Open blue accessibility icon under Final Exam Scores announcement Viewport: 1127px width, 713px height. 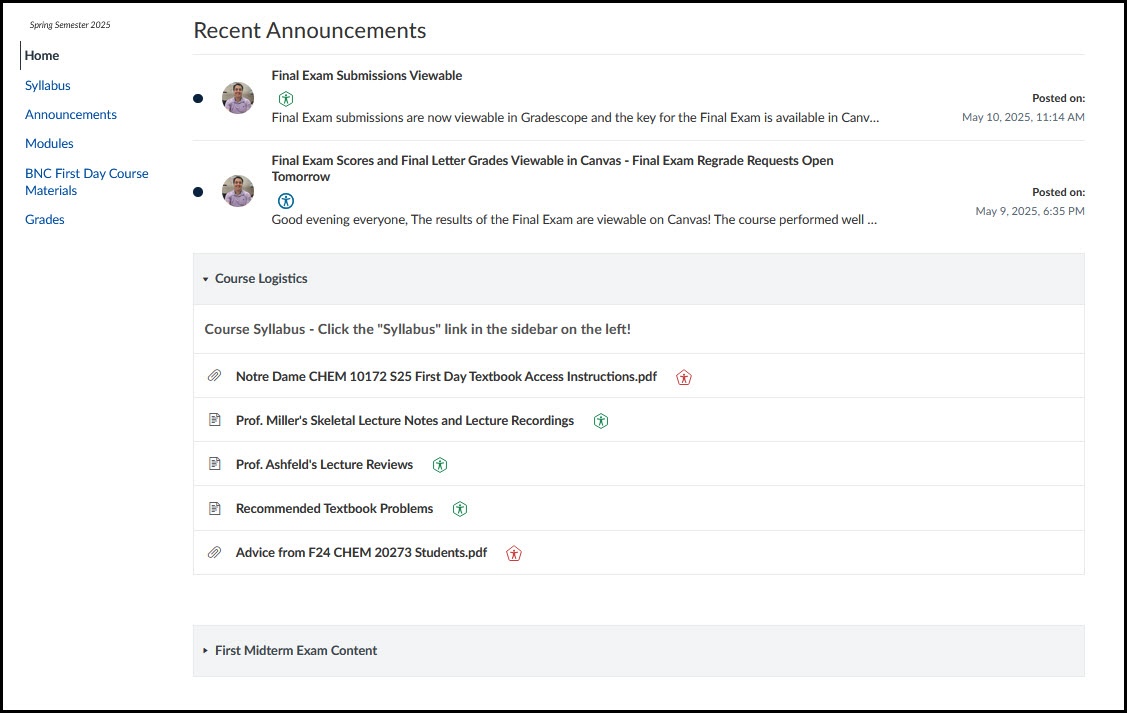pyautogui.click(x=286, y=201)
